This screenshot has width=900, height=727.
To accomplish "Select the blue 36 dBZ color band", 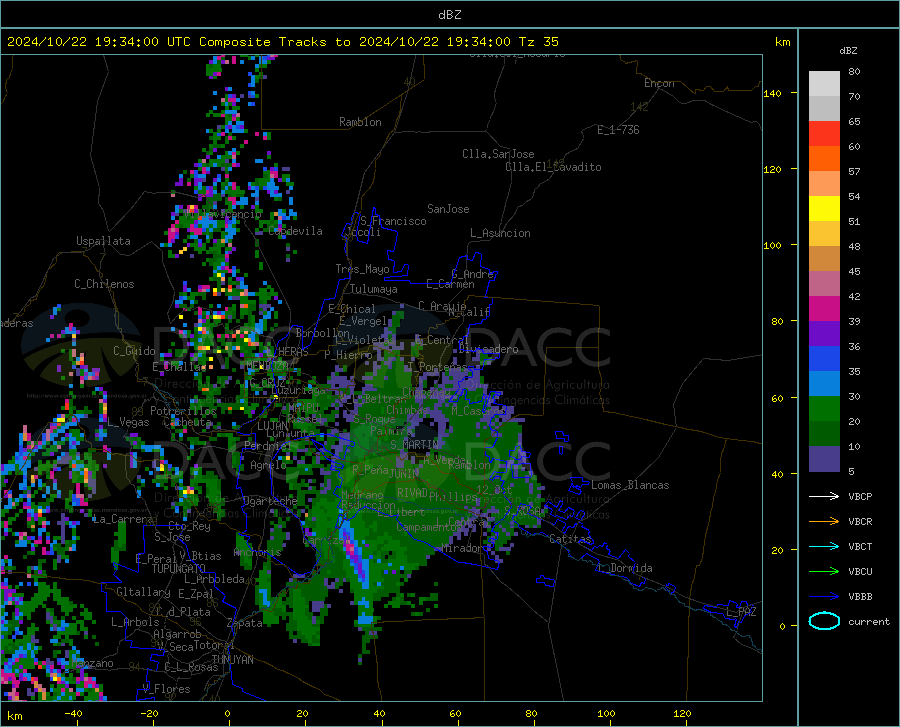I will coord(824,359).
